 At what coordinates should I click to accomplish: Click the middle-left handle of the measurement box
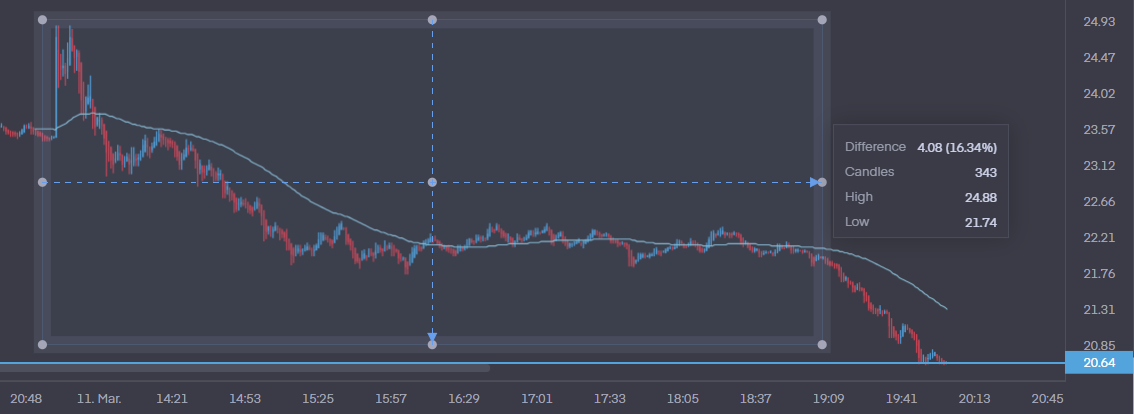click(42, 182)
